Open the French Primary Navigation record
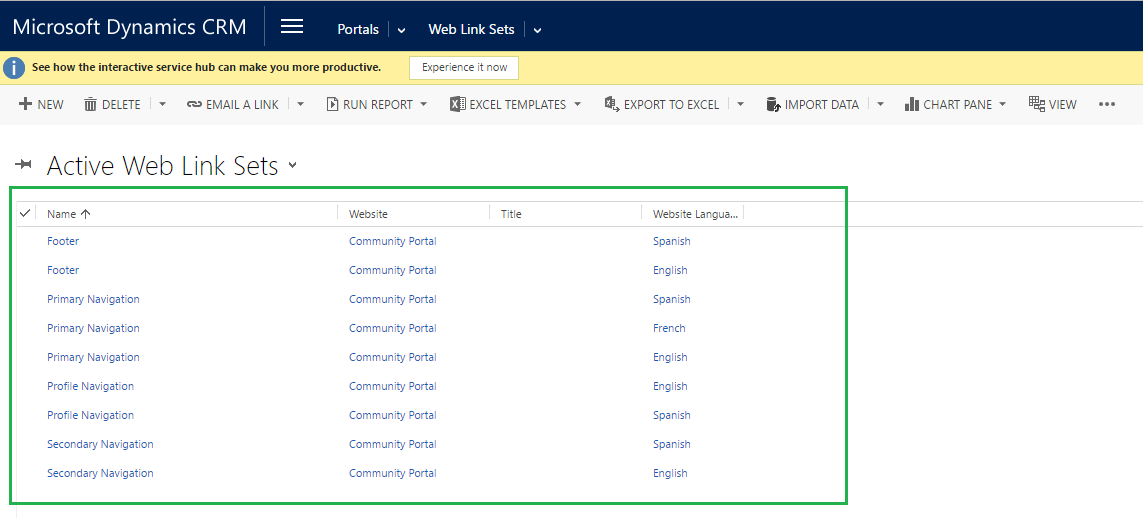The image size is (1143, 518). (93, 328)
